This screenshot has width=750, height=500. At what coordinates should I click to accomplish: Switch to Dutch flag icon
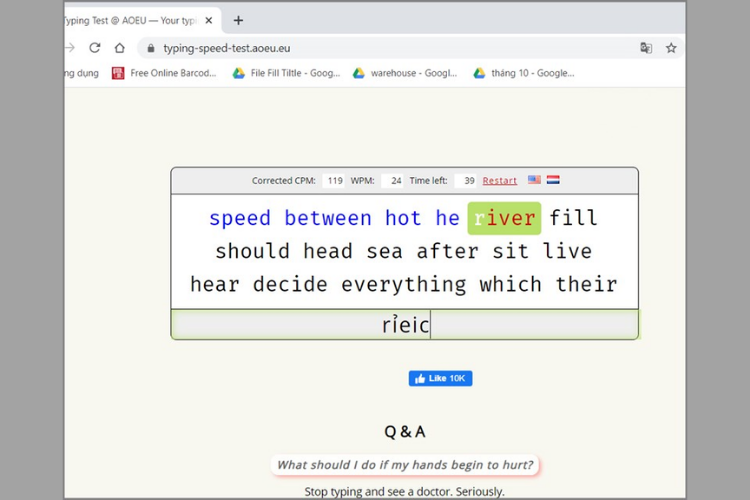pos(553,180)
